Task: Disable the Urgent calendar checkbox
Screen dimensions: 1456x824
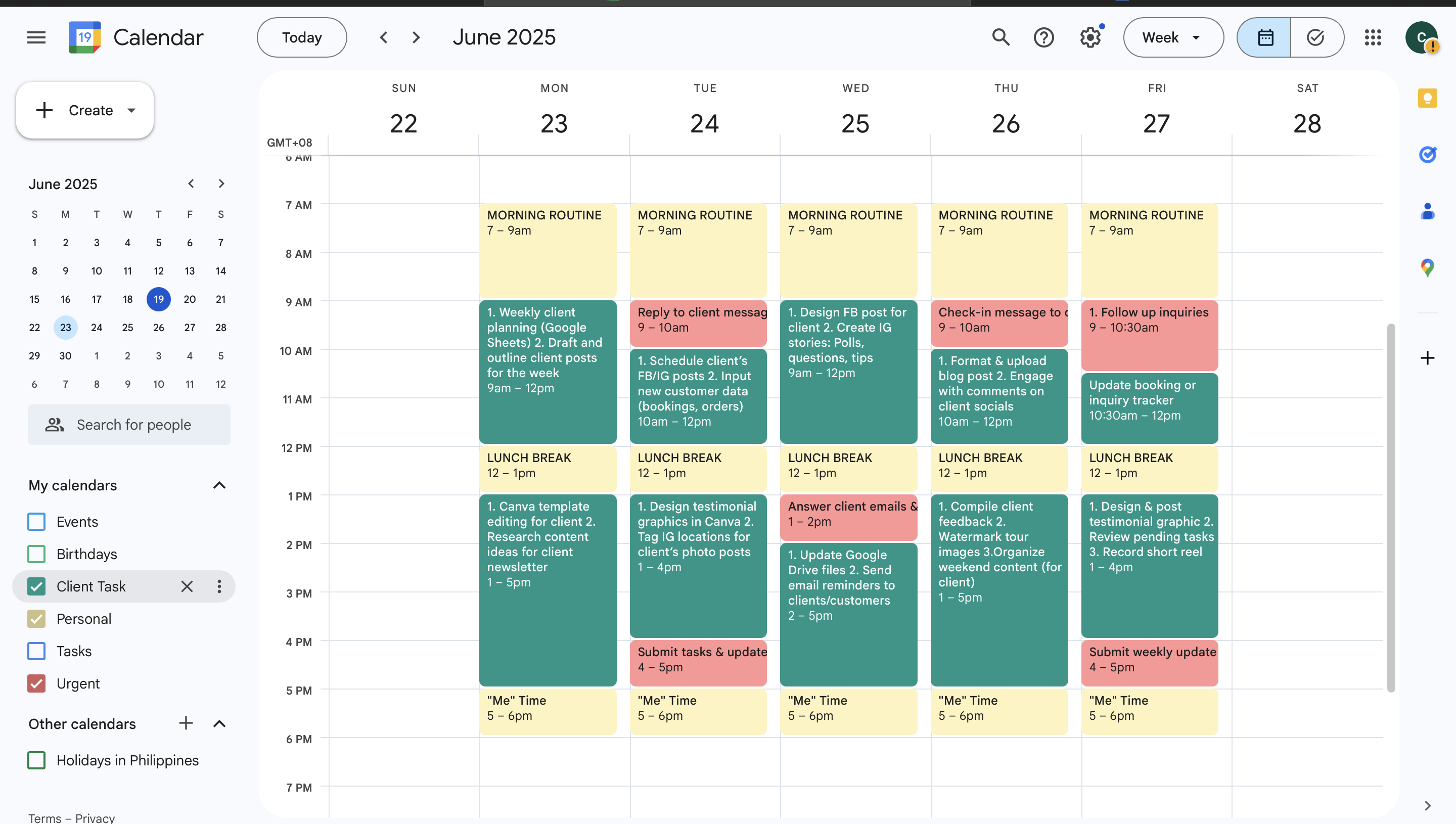Action: (x=37, y=683)
